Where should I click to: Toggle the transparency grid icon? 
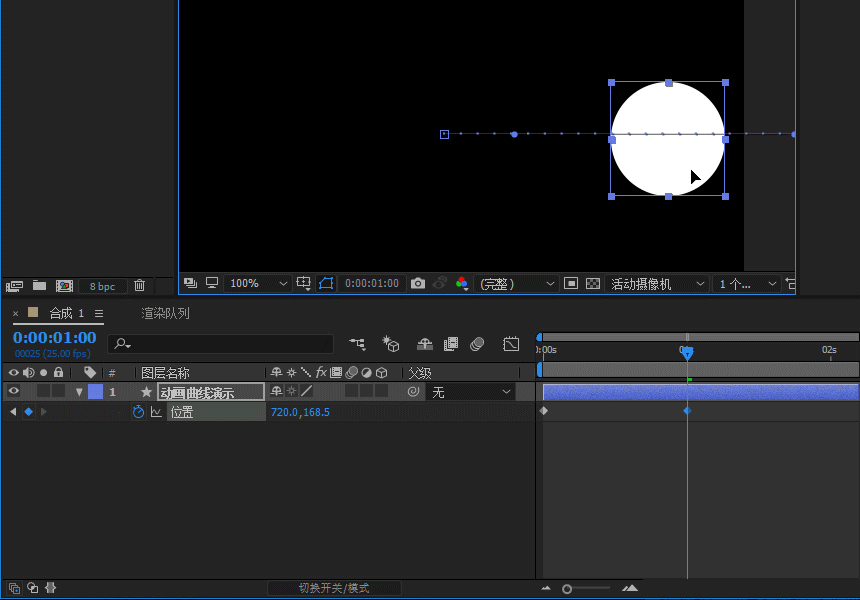[593, 283]
